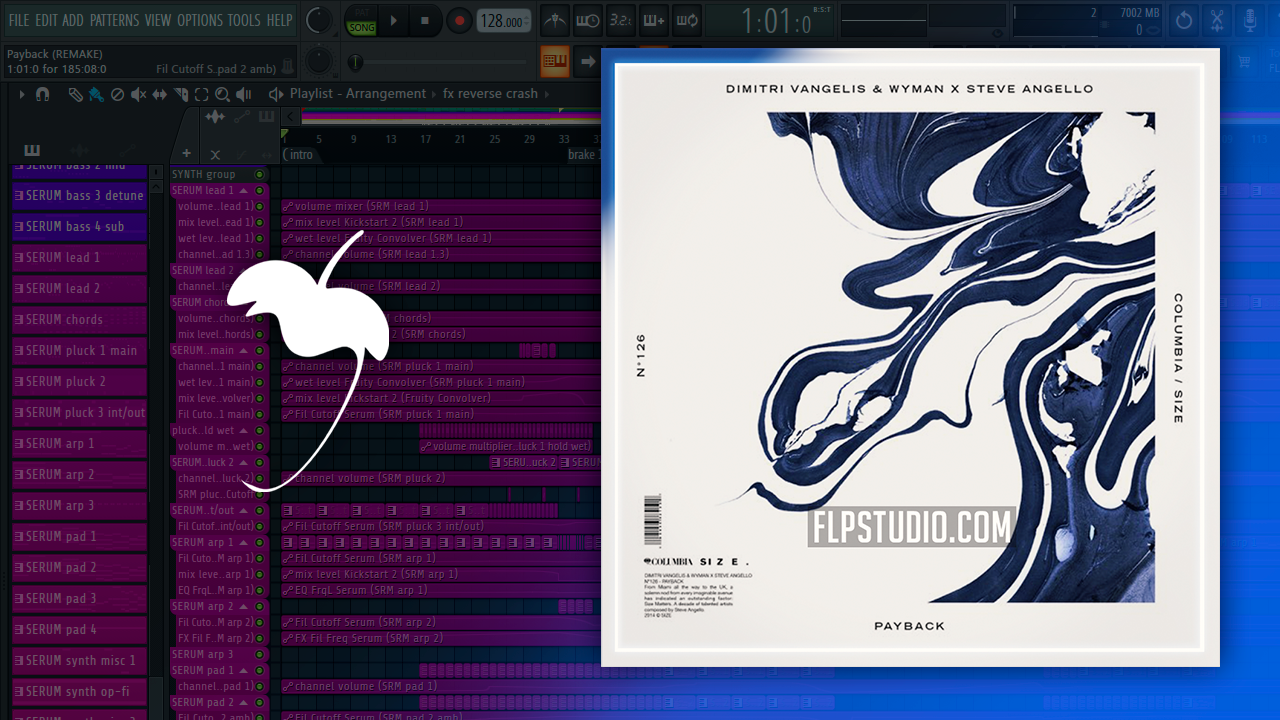This screenshot has width=1280, height=720.
Task: Adjust the song position slider
Action: pos(355,62)
